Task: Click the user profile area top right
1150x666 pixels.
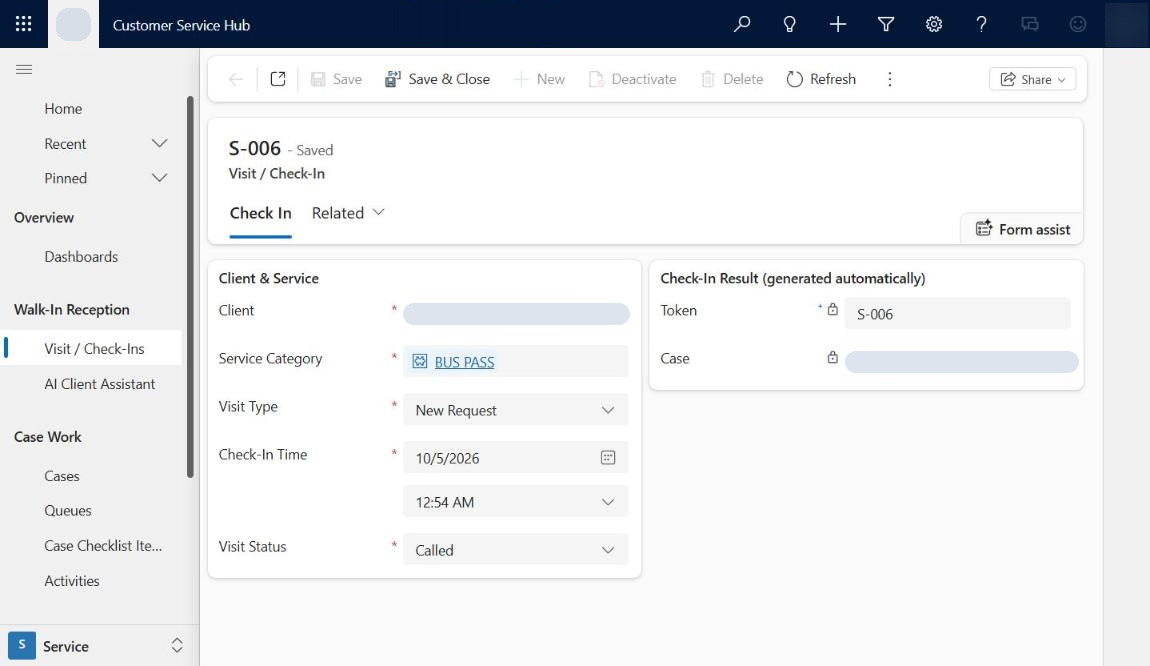Action: [x=1127, y=24]
